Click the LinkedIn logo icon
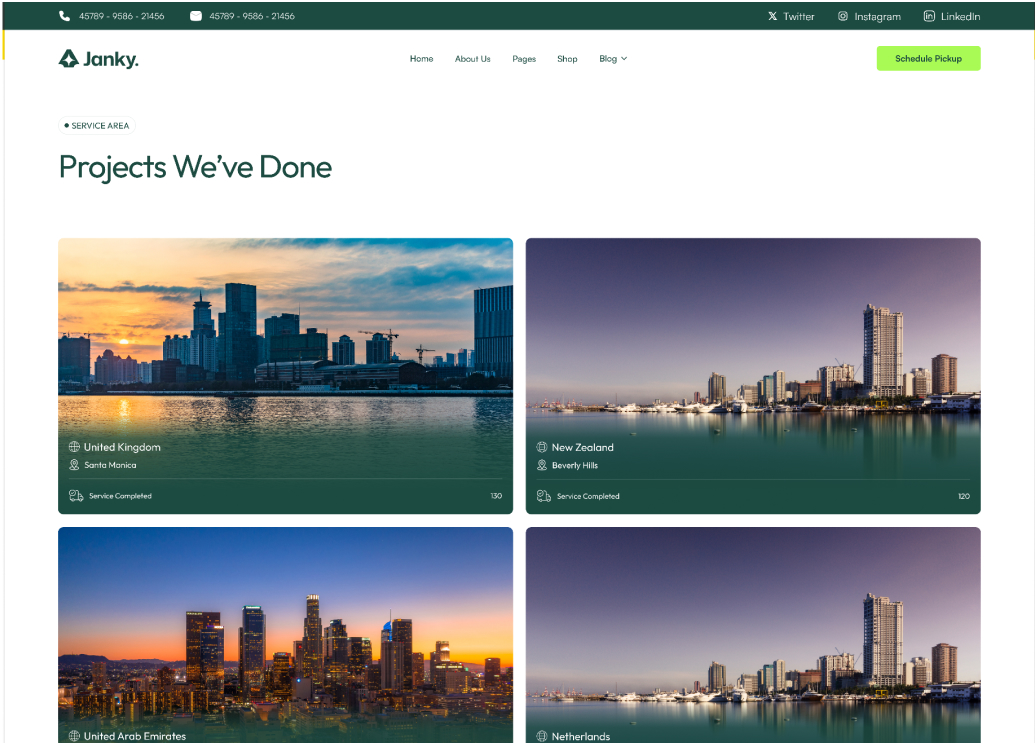This screenshot has height=743, width=1035. pyautogui.click(x=929, y=16)
